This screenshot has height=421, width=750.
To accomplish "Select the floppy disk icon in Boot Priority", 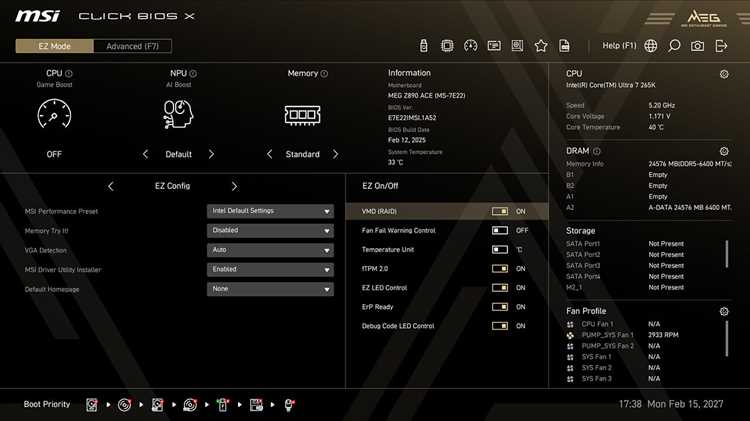I will 256,405.
